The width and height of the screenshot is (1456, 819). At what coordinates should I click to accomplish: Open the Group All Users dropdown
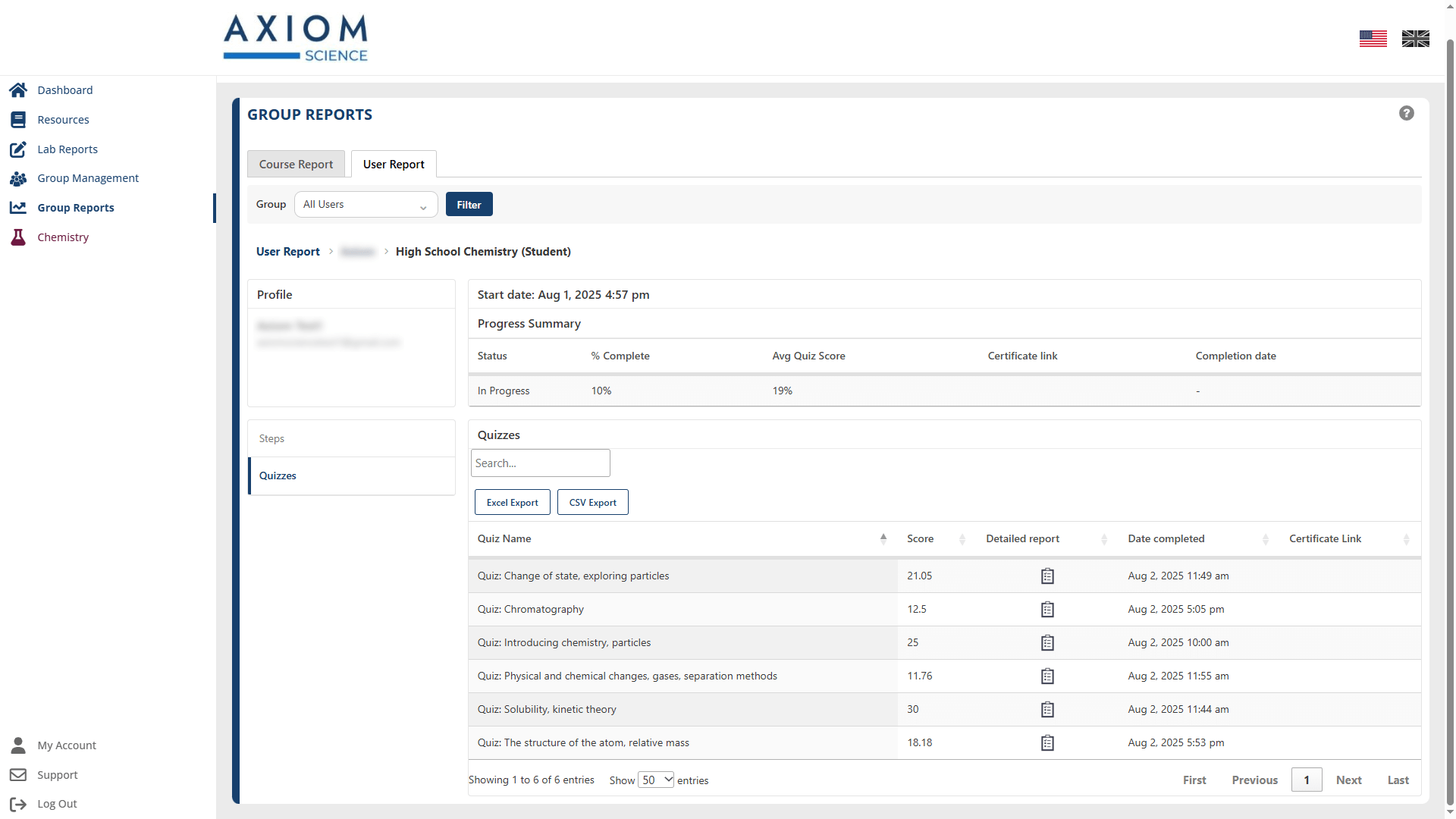pos(366,205)
